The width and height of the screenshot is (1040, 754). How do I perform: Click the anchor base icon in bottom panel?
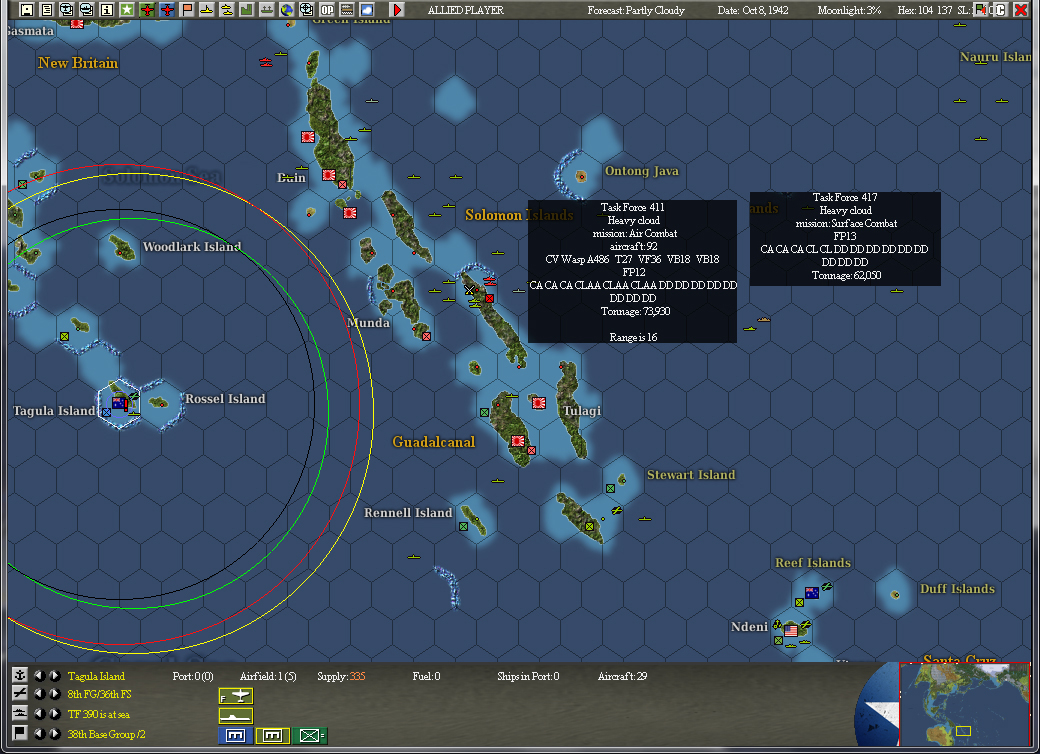[x=20, y=675]
